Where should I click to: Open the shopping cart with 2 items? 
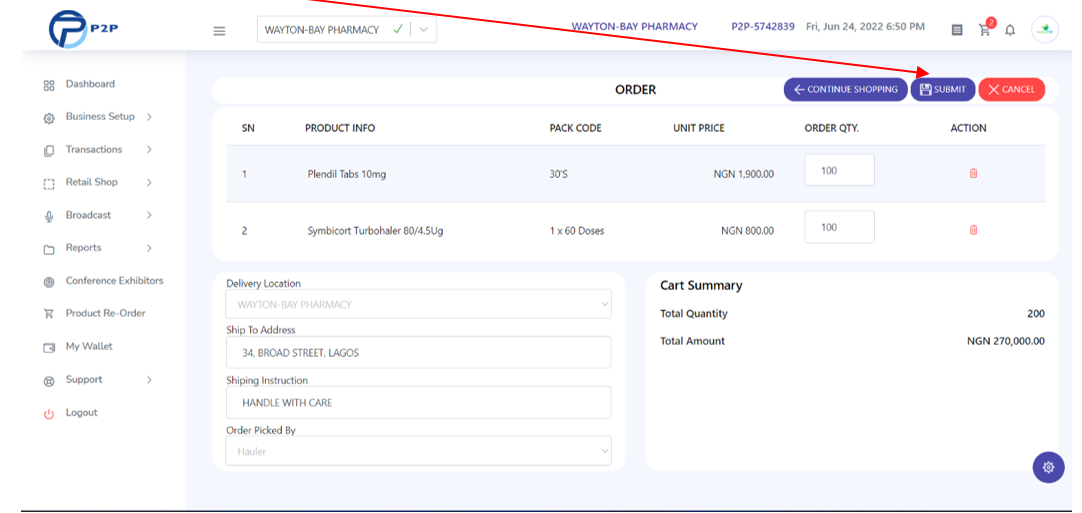(986, 28)
